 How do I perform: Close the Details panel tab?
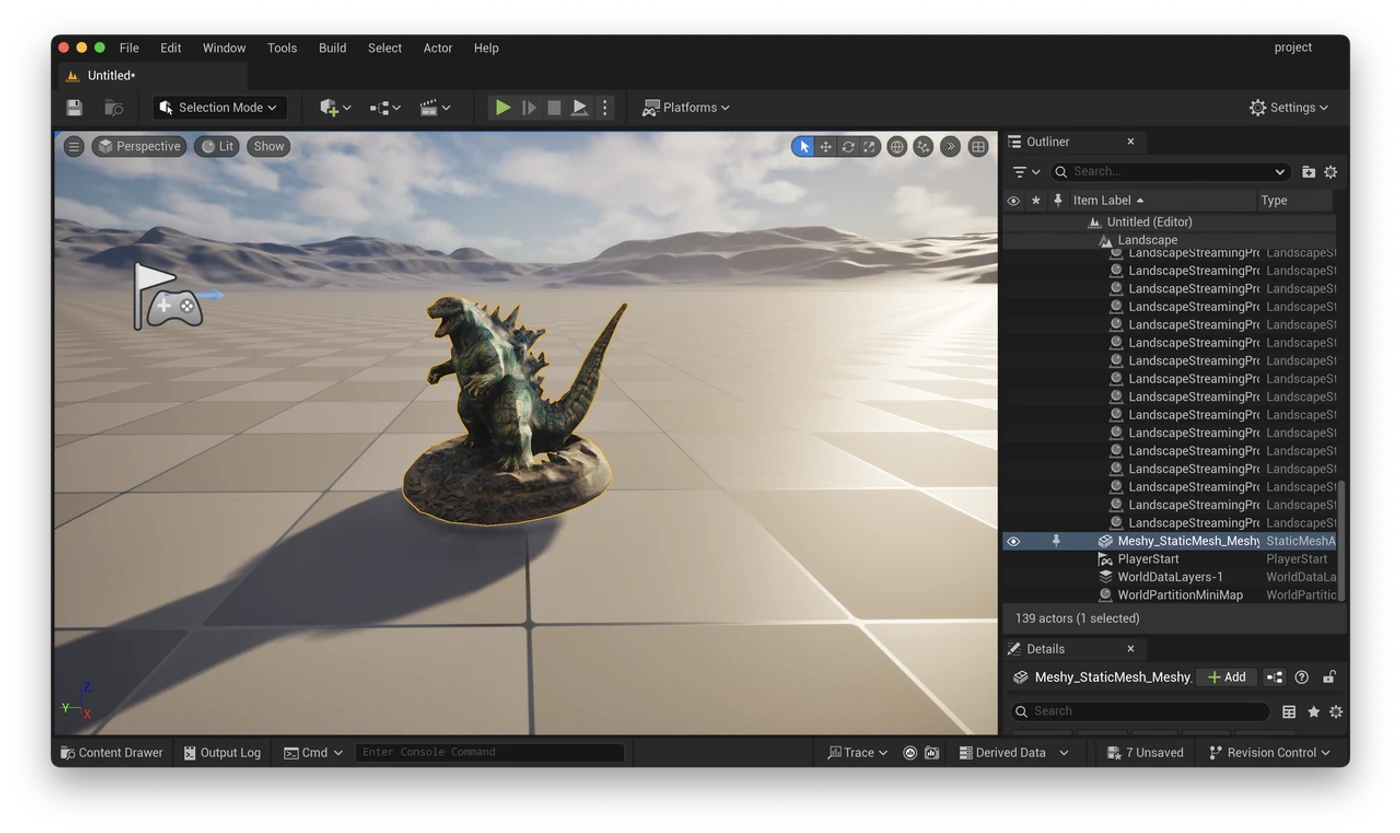1131,649
